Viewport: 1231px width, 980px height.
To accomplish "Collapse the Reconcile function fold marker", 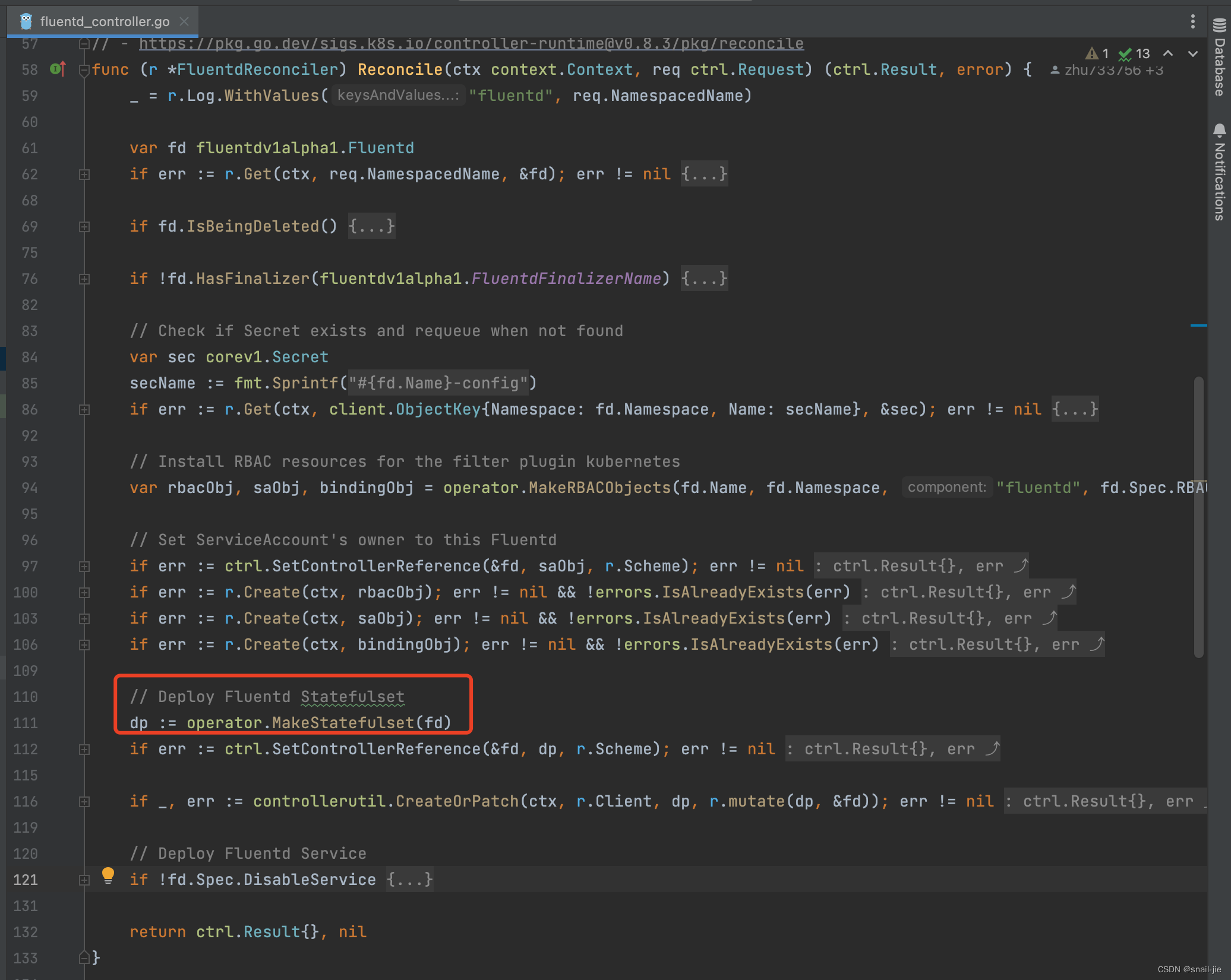I will pyautogui.click(x=84, y=70).
